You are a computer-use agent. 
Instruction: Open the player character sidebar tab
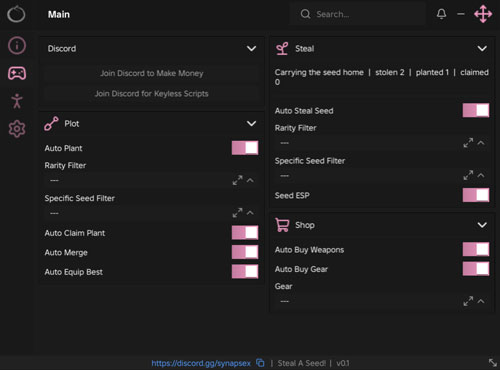pos(17,101)
